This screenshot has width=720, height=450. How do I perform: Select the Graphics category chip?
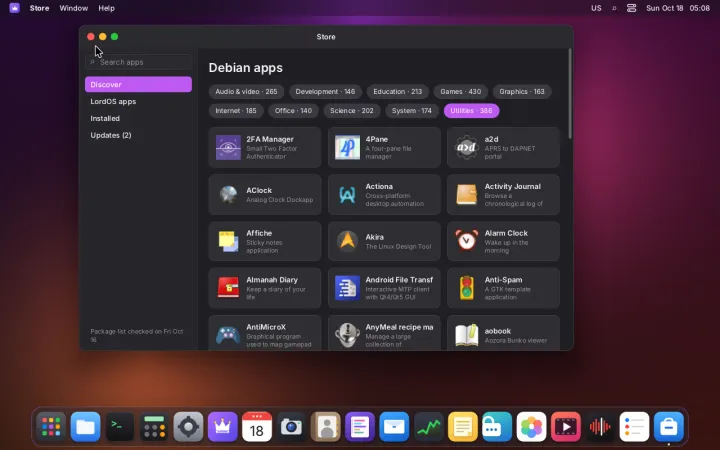pos(522,91)
